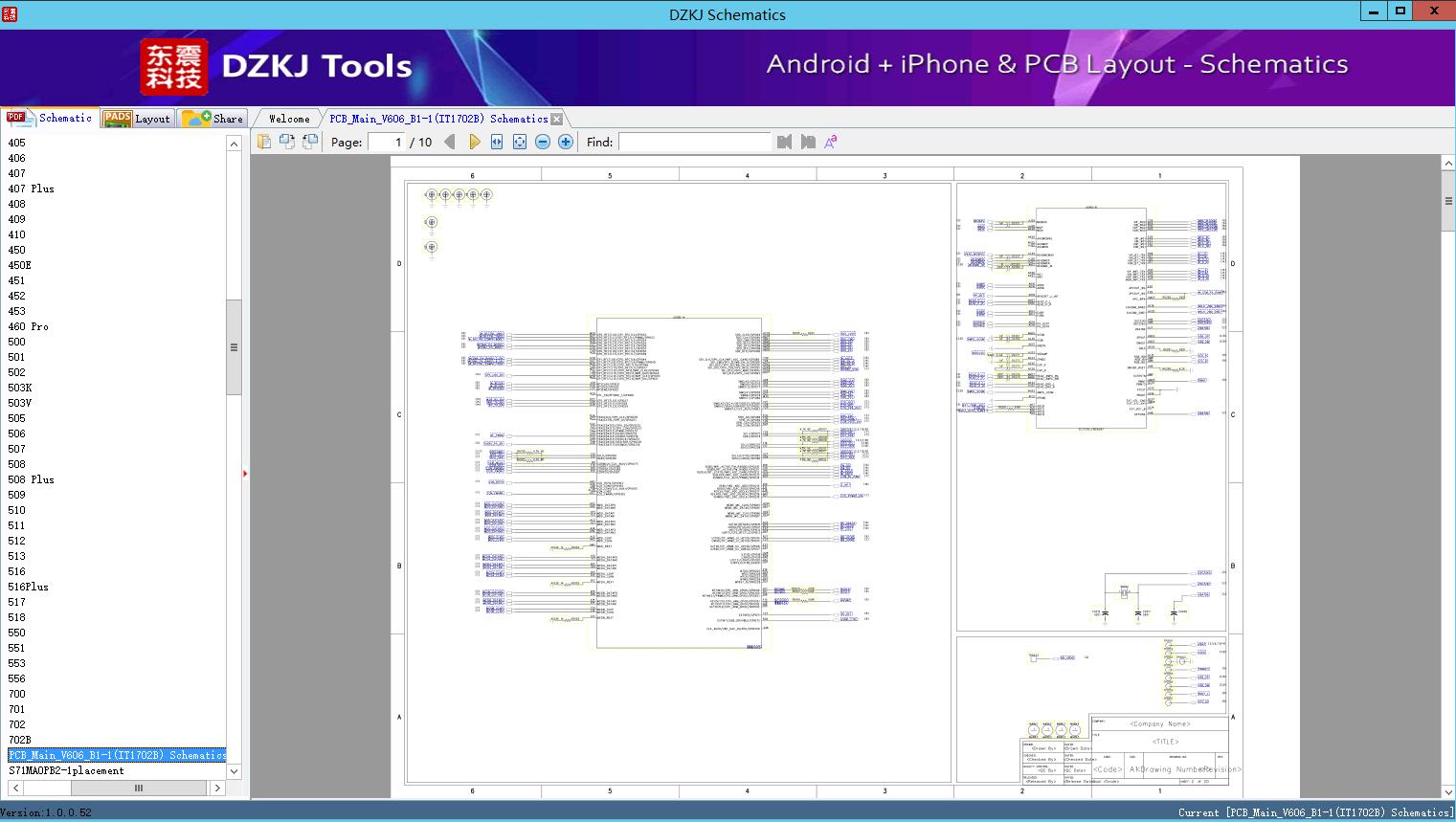Fit whole page in view
The height and width of the screenshot is (822, 1456).
(x=520, y=142)
